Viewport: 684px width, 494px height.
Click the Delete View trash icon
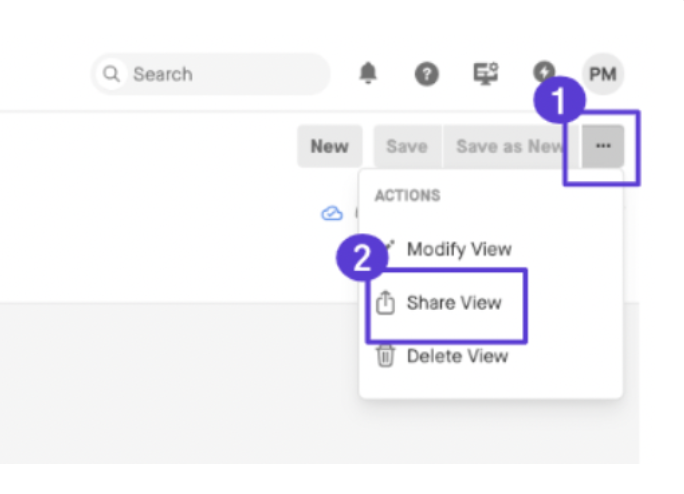(385, 356)
